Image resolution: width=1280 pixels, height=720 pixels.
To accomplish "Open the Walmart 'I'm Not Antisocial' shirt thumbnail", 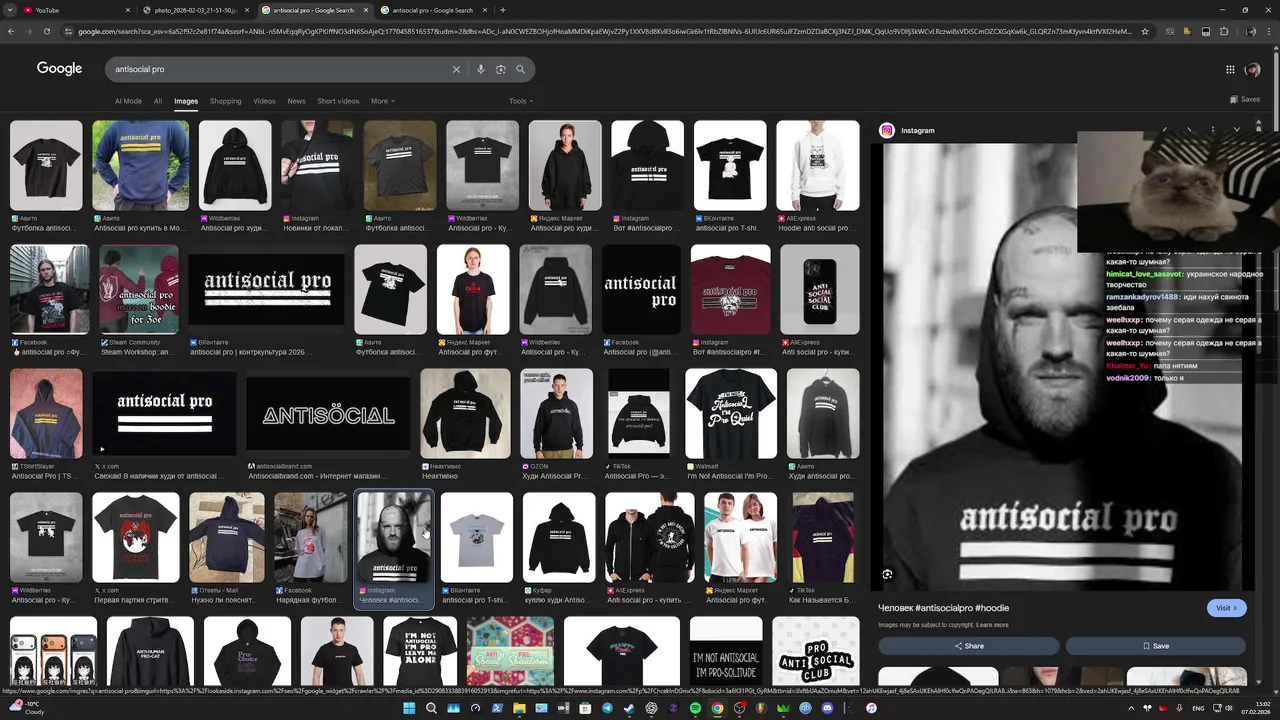I will point(731,414).
